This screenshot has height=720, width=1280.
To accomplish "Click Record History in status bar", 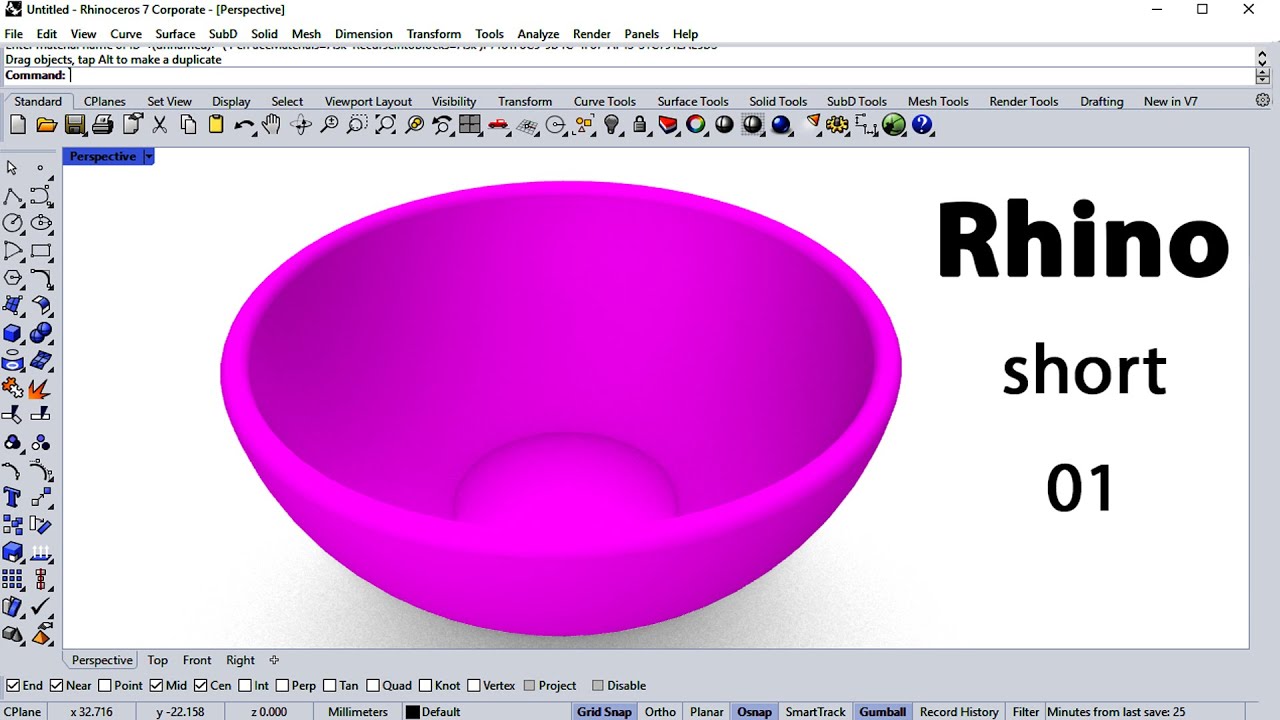I will coord(959,712).
